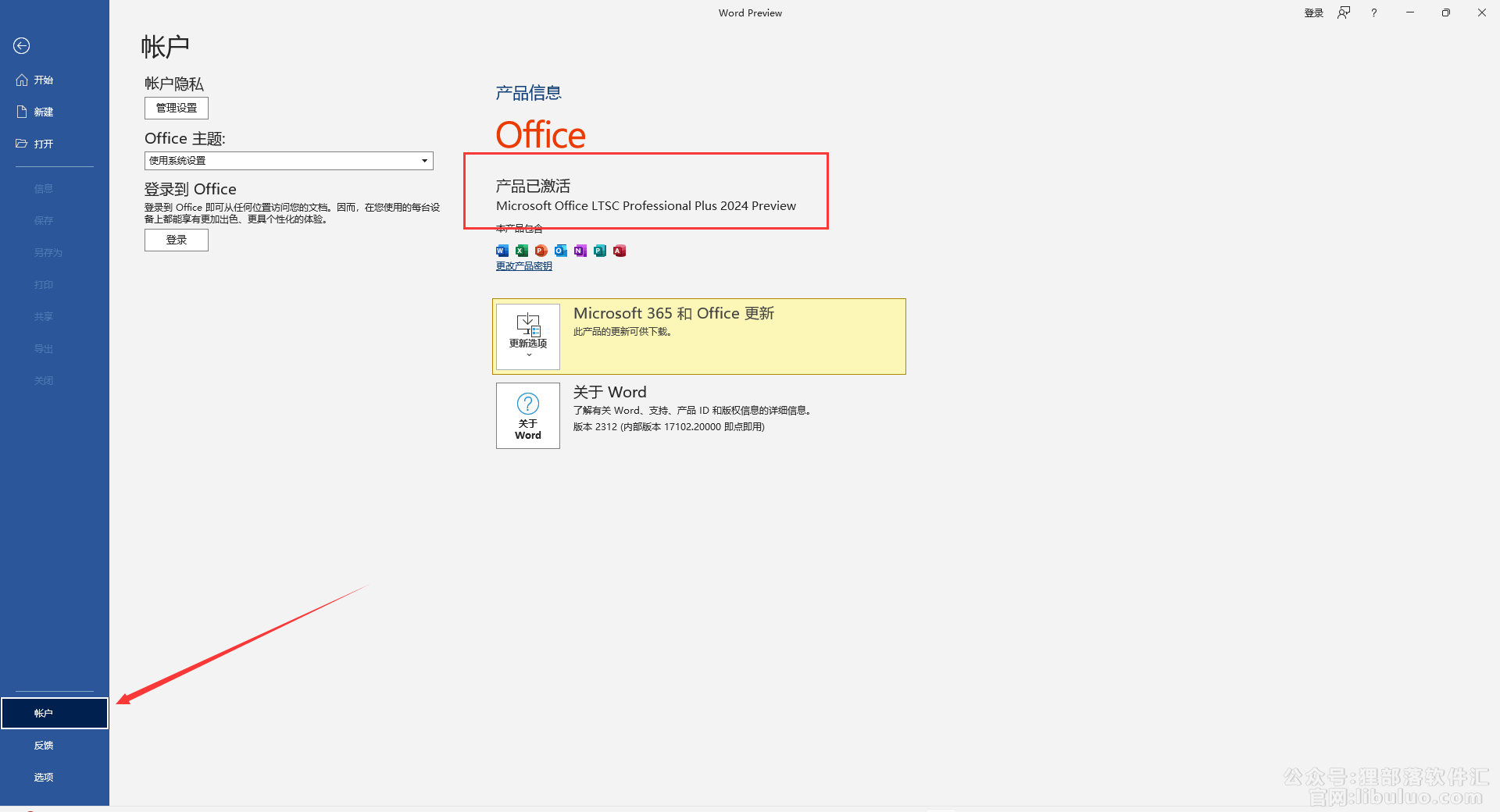Image resolution: width=1500 pixels, height=812 pixels.
Task: Click the Outlook app icon
Action: point(561,251)
